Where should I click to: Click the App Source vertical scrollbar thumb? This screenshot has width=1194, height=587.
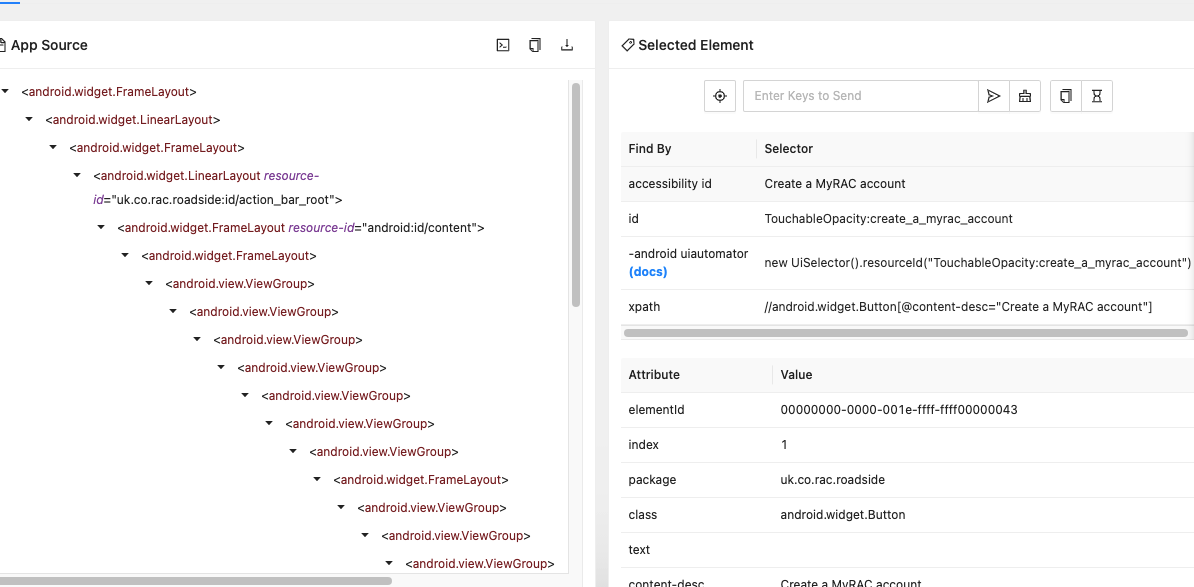click(x=576, y=195)
